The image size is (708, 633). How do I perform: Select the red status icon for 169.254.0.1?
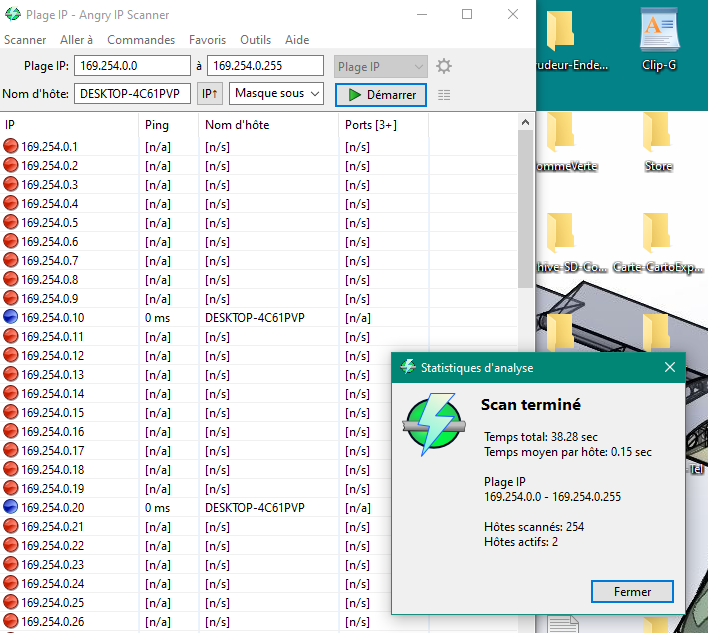click(10, 146)
